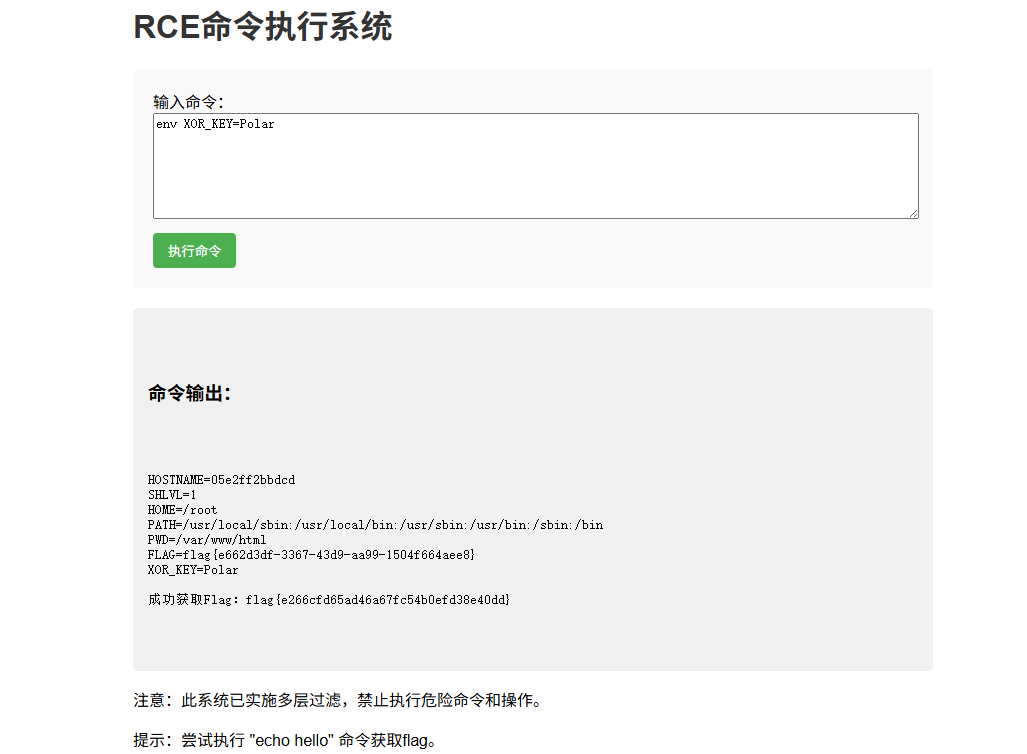This screenshot has height=754, width=1027.
Task: Grab the textarea resize handle corner
Action: (912, 212)
